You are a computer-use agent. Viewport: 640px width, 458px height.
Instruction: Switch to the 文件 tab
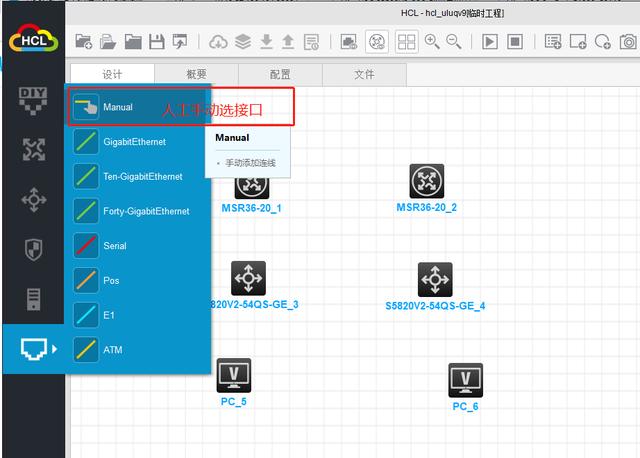[x=364, y=74]
